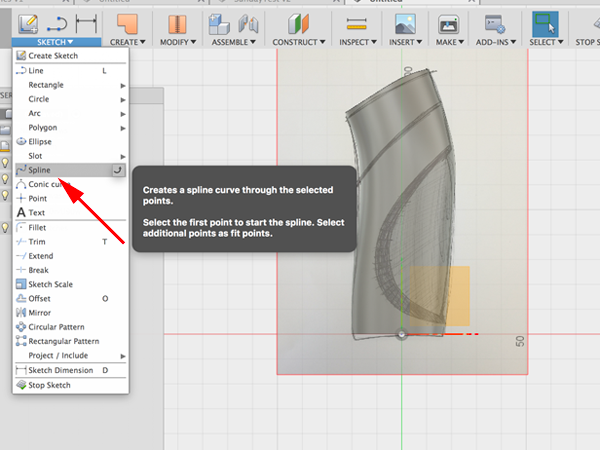Expand the Arc submenu
The height and width of the screenshot is (450, 600).
tap(70, 113)
